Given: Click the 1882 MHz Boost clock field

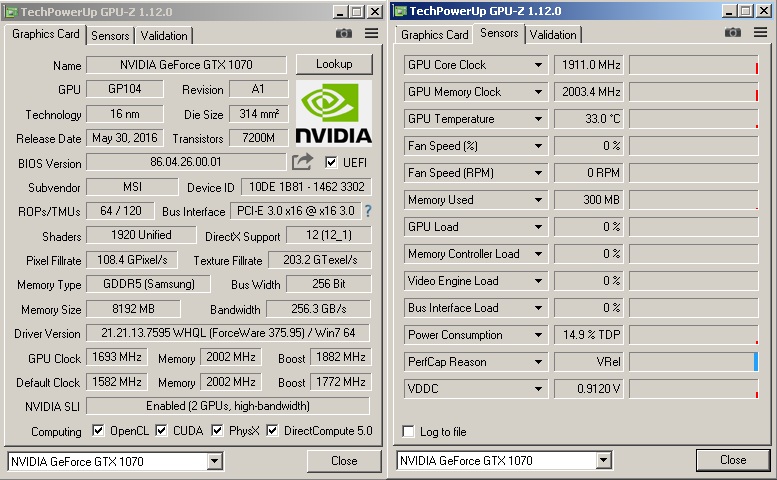Looking at the screenshot, I should (340, 357).
